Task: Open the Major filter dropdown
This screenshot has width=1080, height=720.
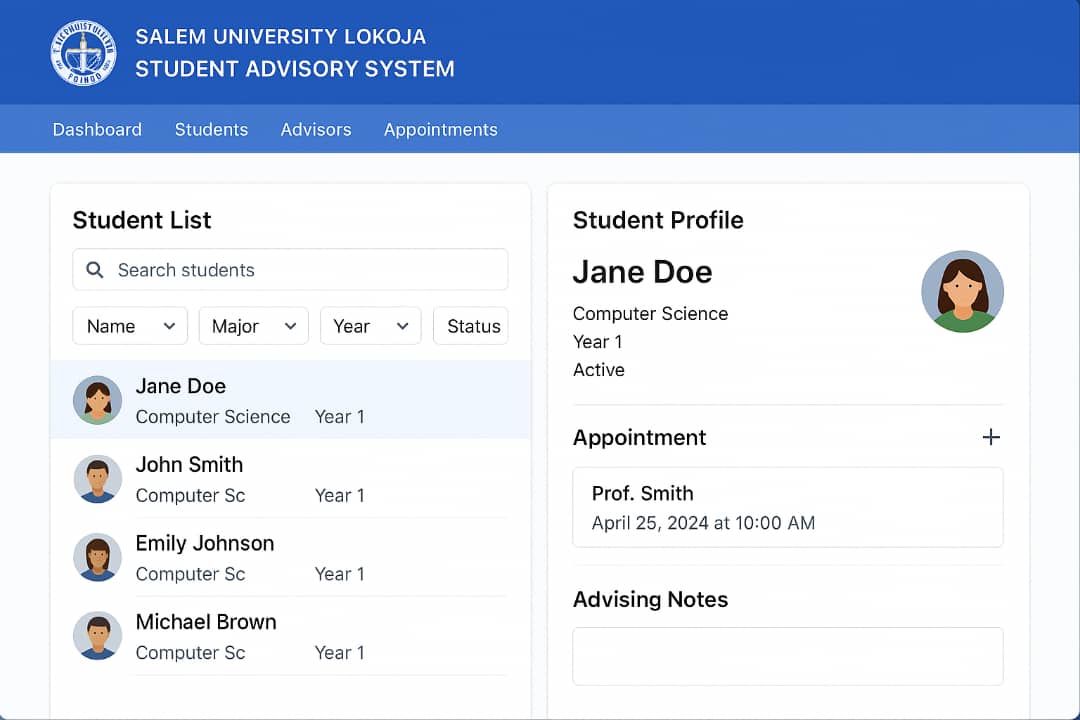Action: [253, 326]
